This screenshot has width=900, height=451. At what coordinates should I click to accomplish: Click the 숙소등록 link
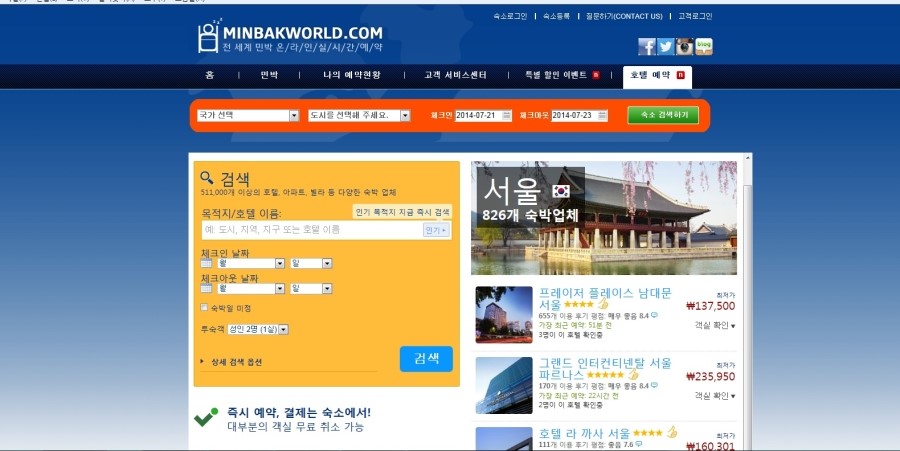click(x=556, y=17)
